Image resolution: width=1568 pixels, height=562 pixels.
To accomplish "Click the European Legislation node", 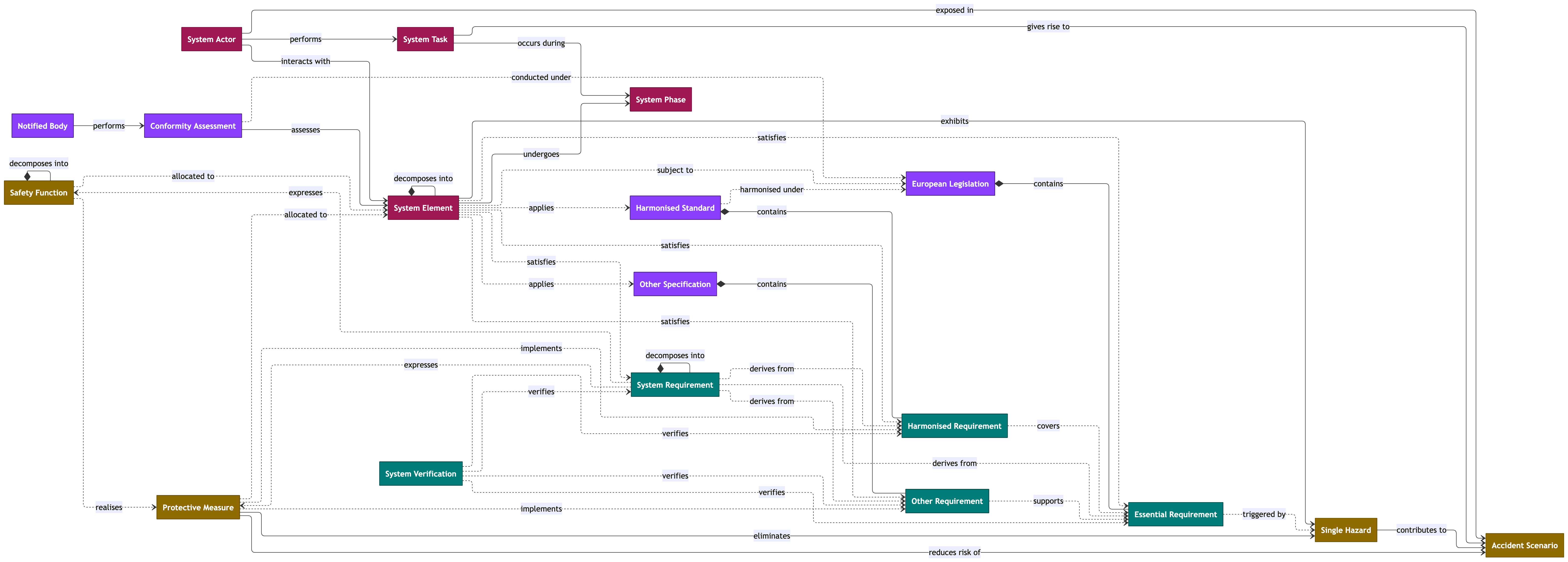I will pyautogui.click(x=950, y=184).
